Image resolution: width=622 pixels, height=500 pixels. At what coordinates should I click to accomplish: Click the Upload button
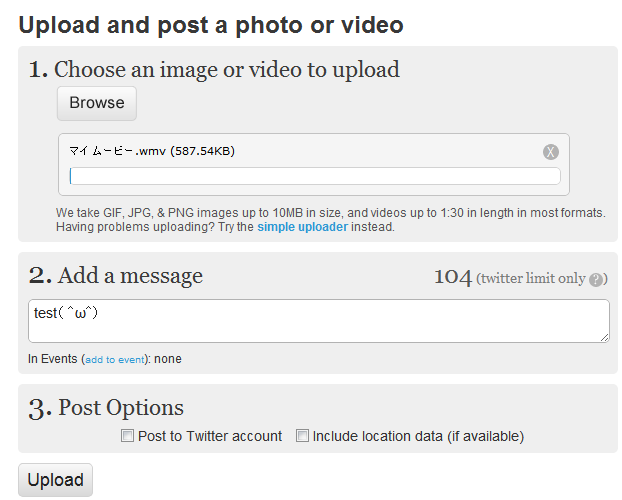coord(56,480)
